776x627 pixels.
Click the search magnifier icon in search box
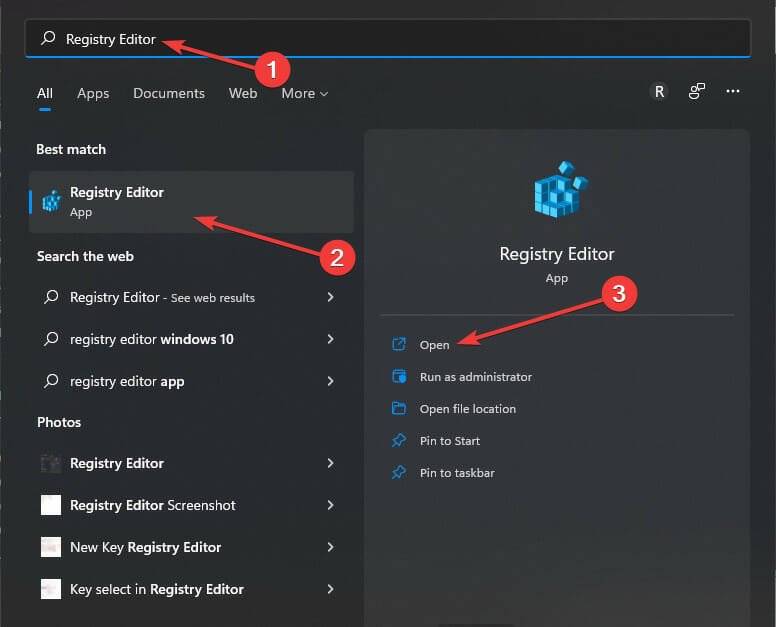click(48, 38)
